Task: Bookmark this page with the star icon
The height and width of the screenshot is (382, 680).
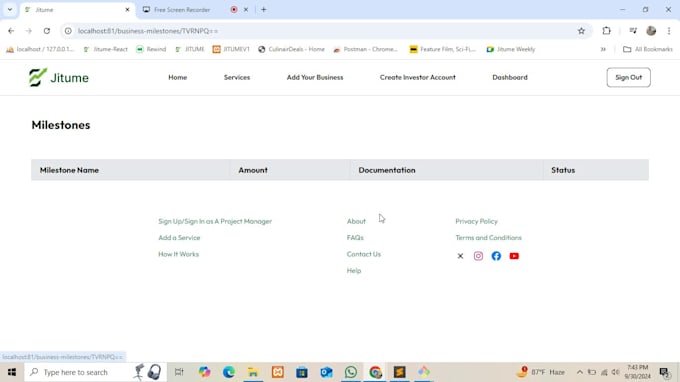Action: [581, 31]
